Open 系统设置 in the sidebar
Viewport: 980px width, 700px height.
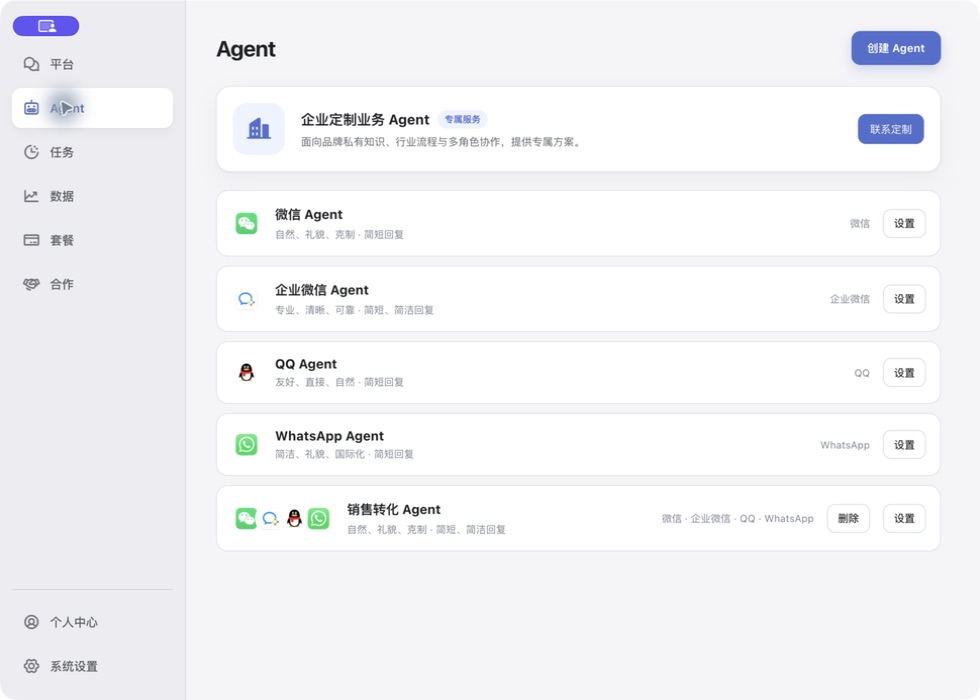pyautogui.click(x=92, y=666)
